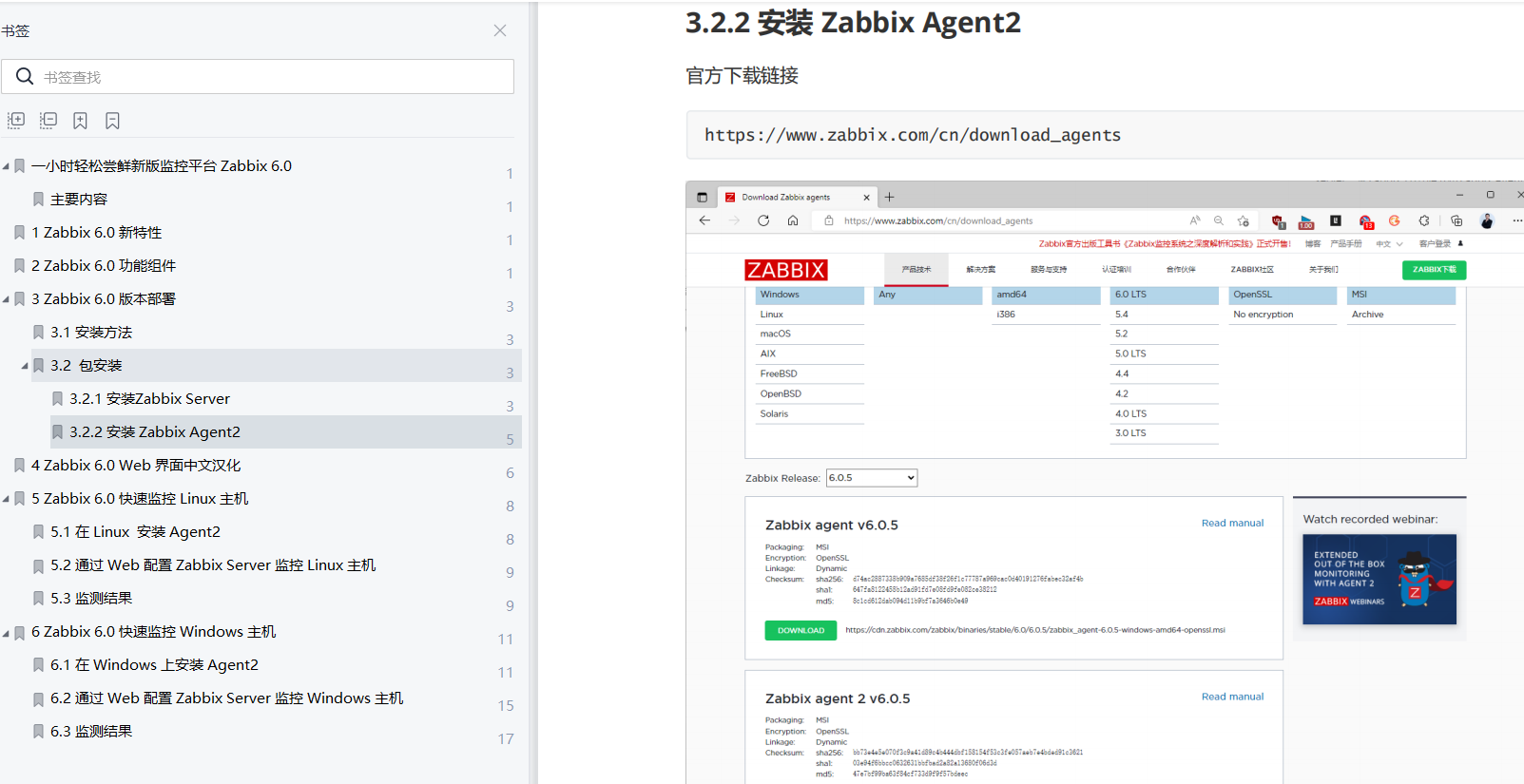Click the https://www.zabbix.com/cn/download_agents URL text

point(913,135)
